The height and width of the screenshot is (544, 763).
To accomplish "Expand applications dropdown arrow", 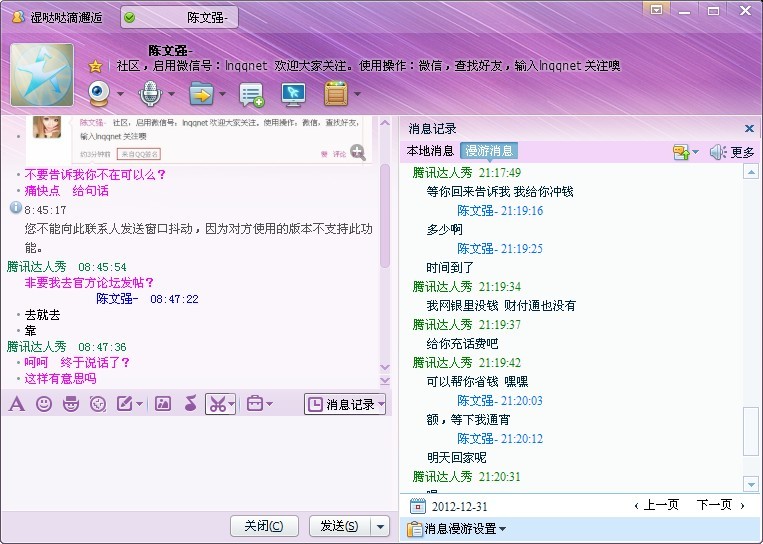I will click(357, 93).
